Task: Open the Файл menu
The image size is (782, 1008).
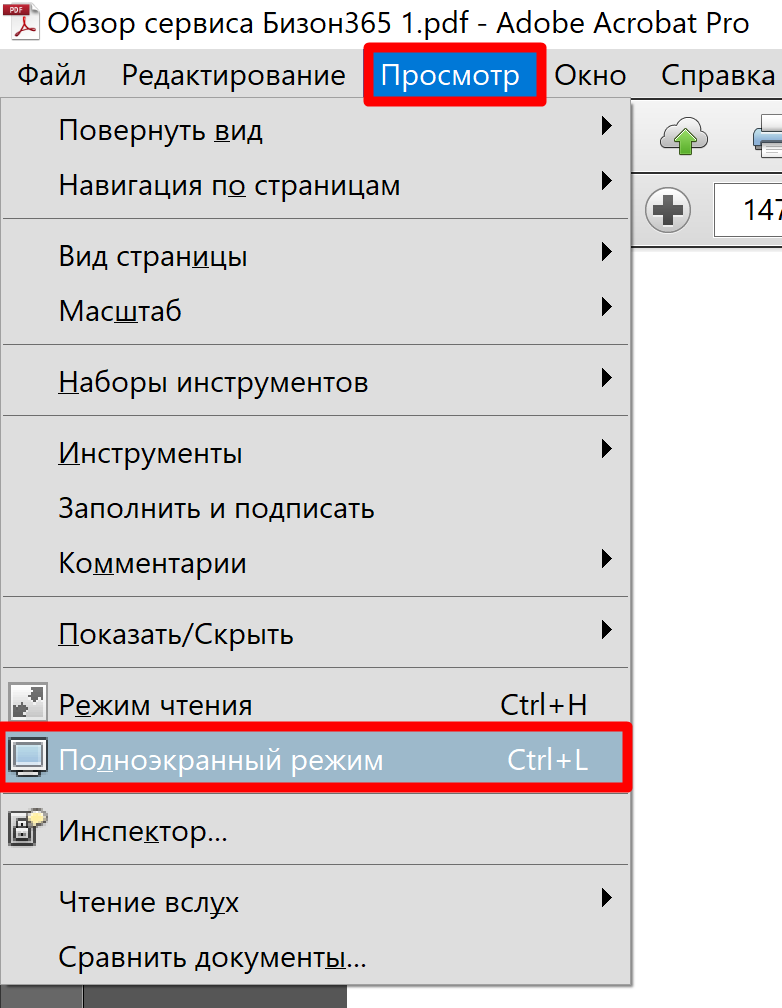Action: [52, 75]
